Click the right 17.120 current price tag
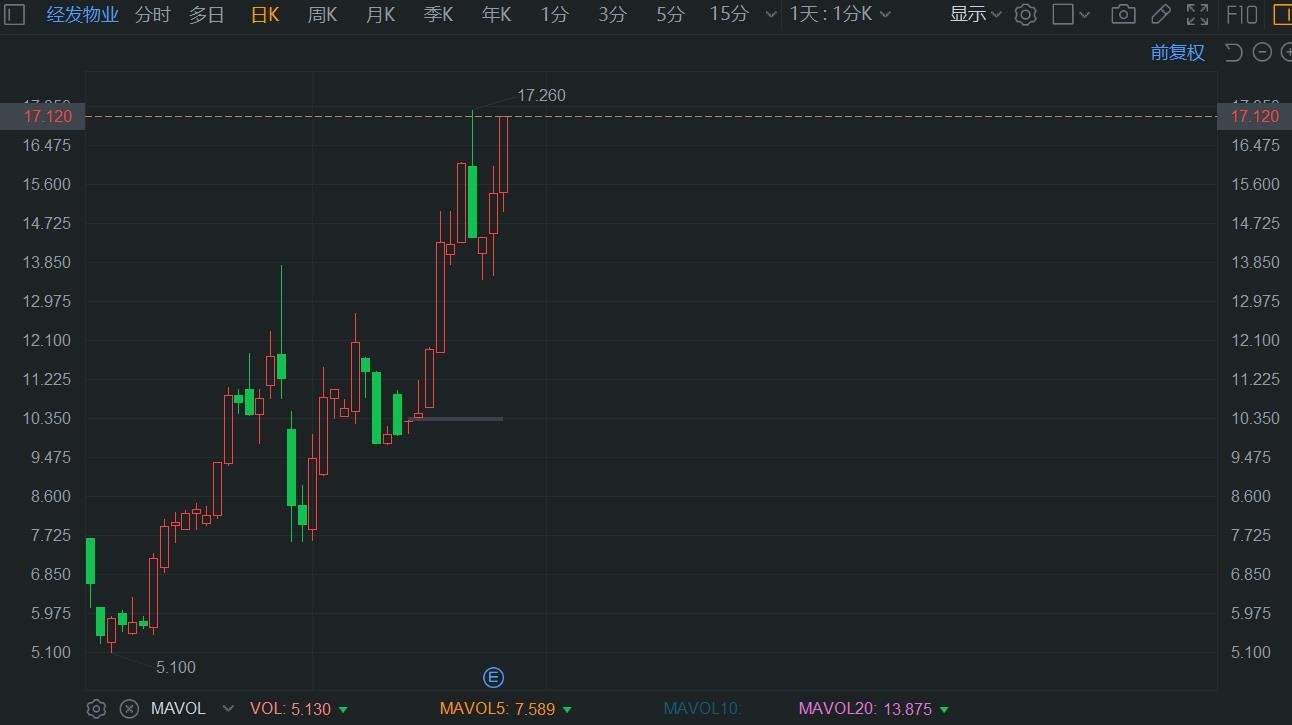Screen dimensions: 1292x725 pyautogui.click(x=1255, y=116)
